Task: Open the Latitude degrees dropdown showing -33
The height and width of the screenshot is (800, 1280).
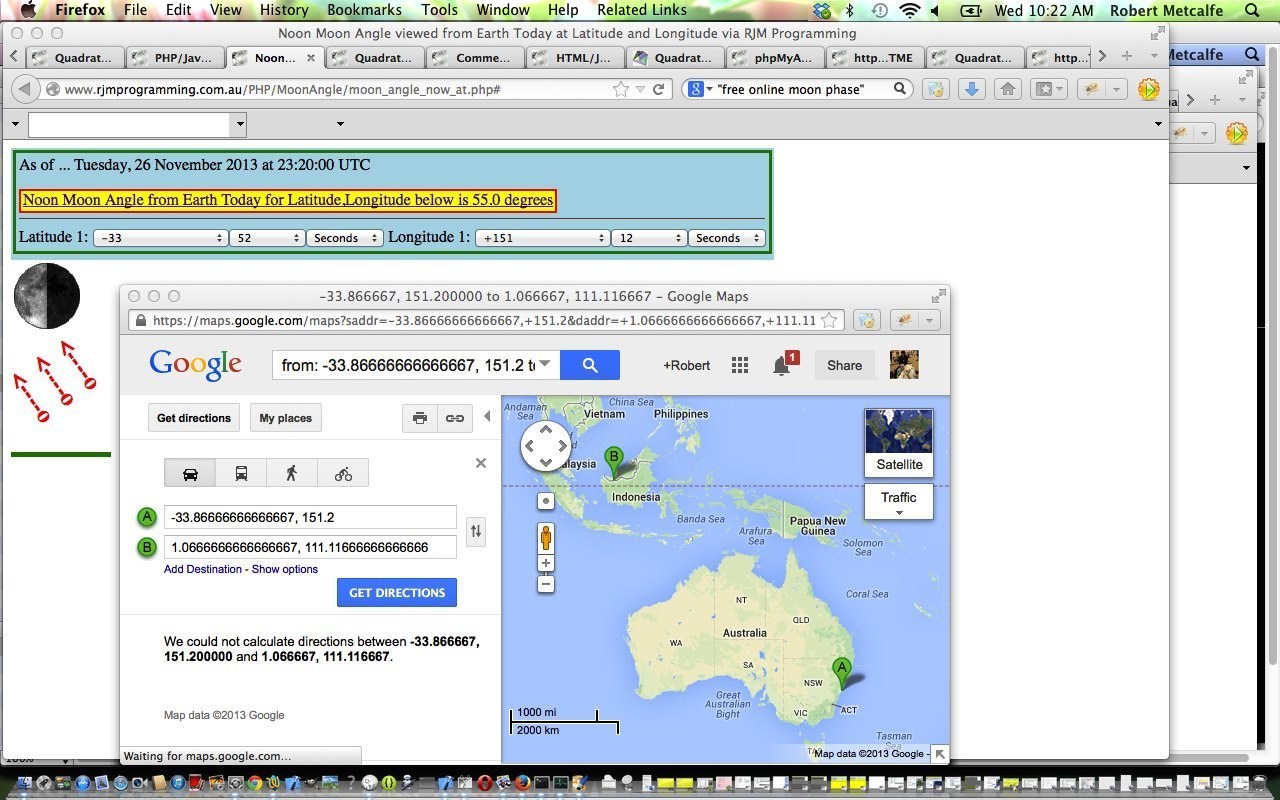Action: [160, 238]
